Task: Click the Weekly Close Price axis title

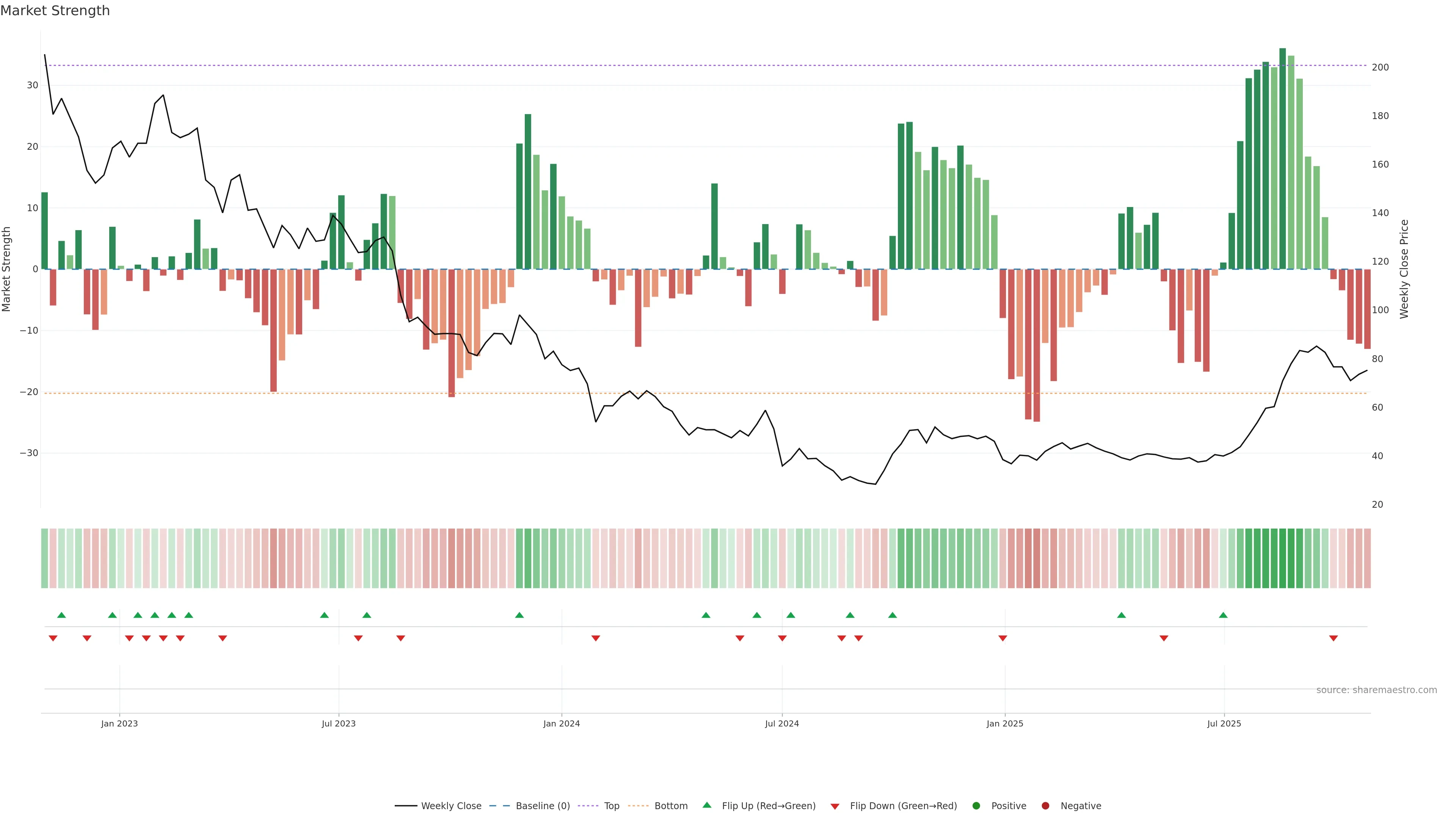Action: [1404, 269]
